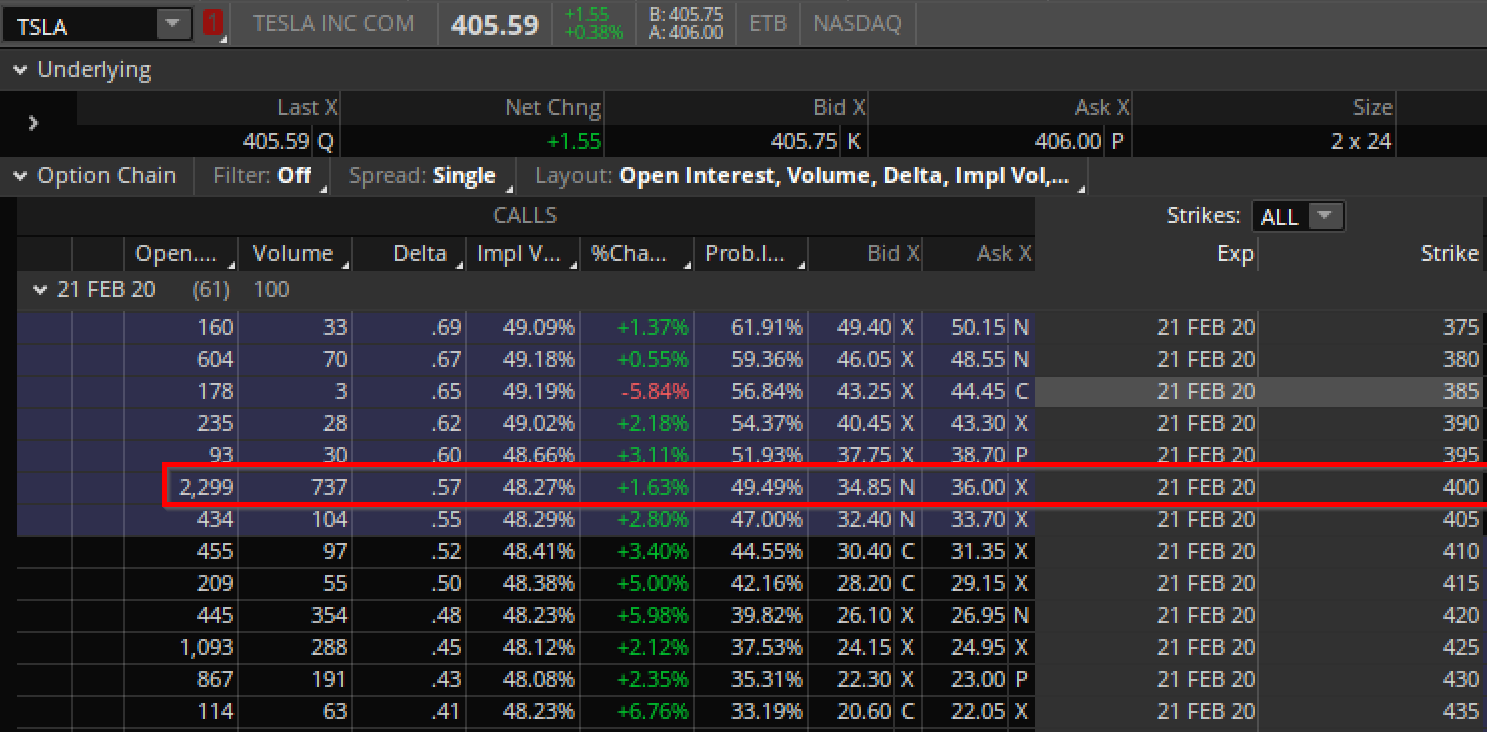This screenshot has height=732, width=1487.
Task: Click the 354 volume cell for strike 420
Action: click(x=295, y=615)
